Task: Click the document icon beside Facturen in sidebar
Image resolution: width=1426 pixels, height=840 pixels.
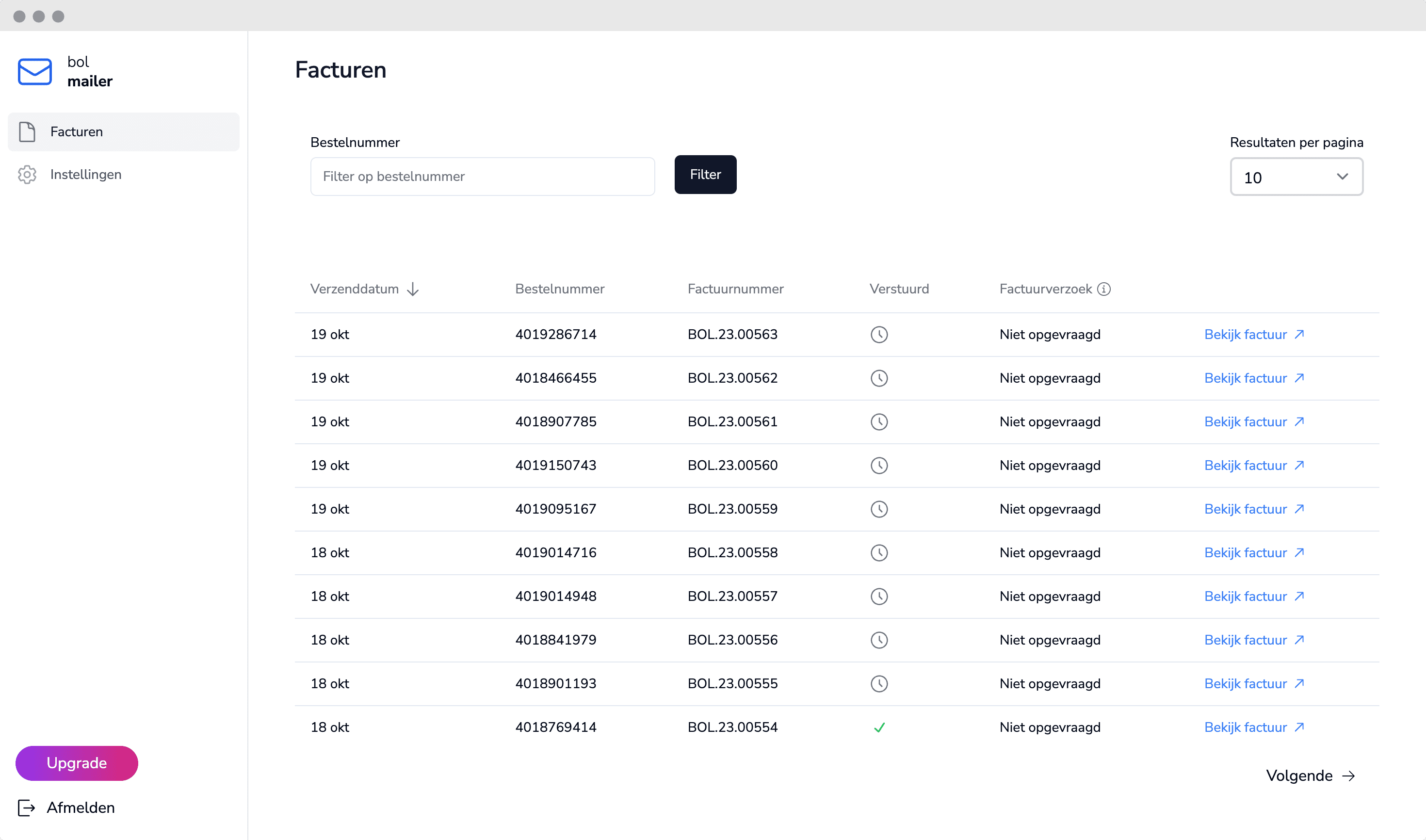Action: (x=27, y=132)
